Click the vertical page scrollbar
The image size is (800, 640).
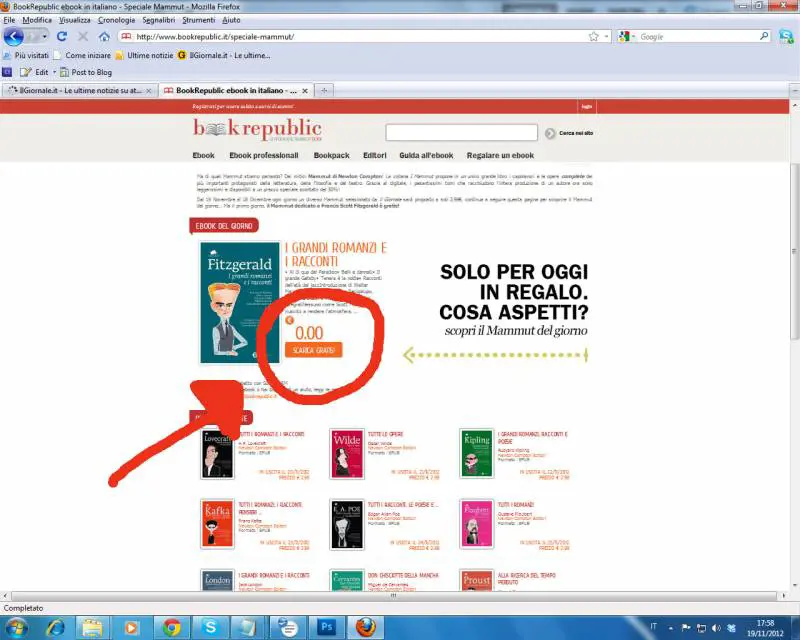tap(794, 250)
